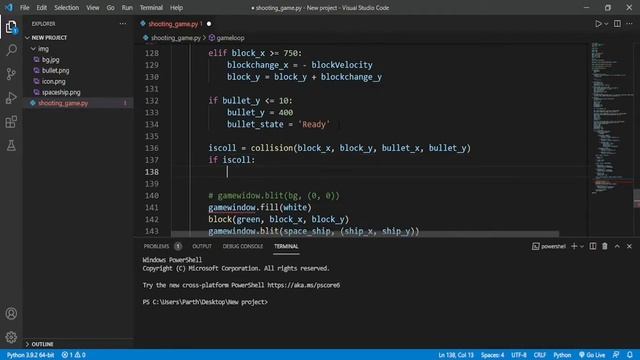Click Ln 138, Col 13 status
Image resolution: width=640 pixels, height=360 pixels.
tap(456, 355)
